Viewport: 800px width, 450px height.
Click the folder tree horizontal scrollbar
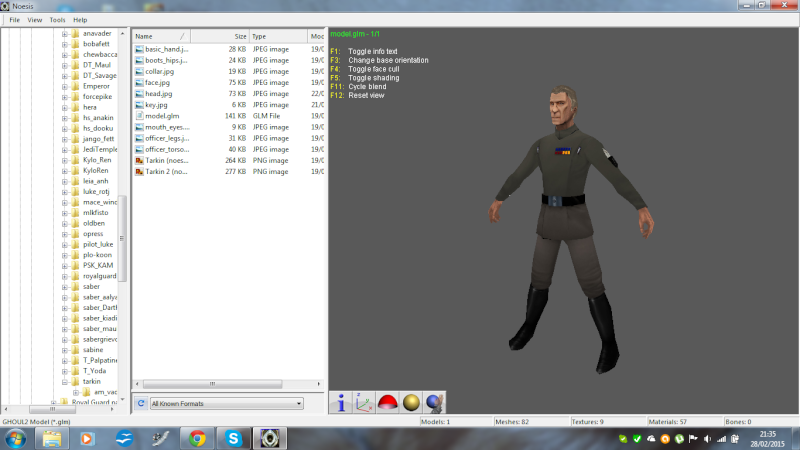point(52,409)
